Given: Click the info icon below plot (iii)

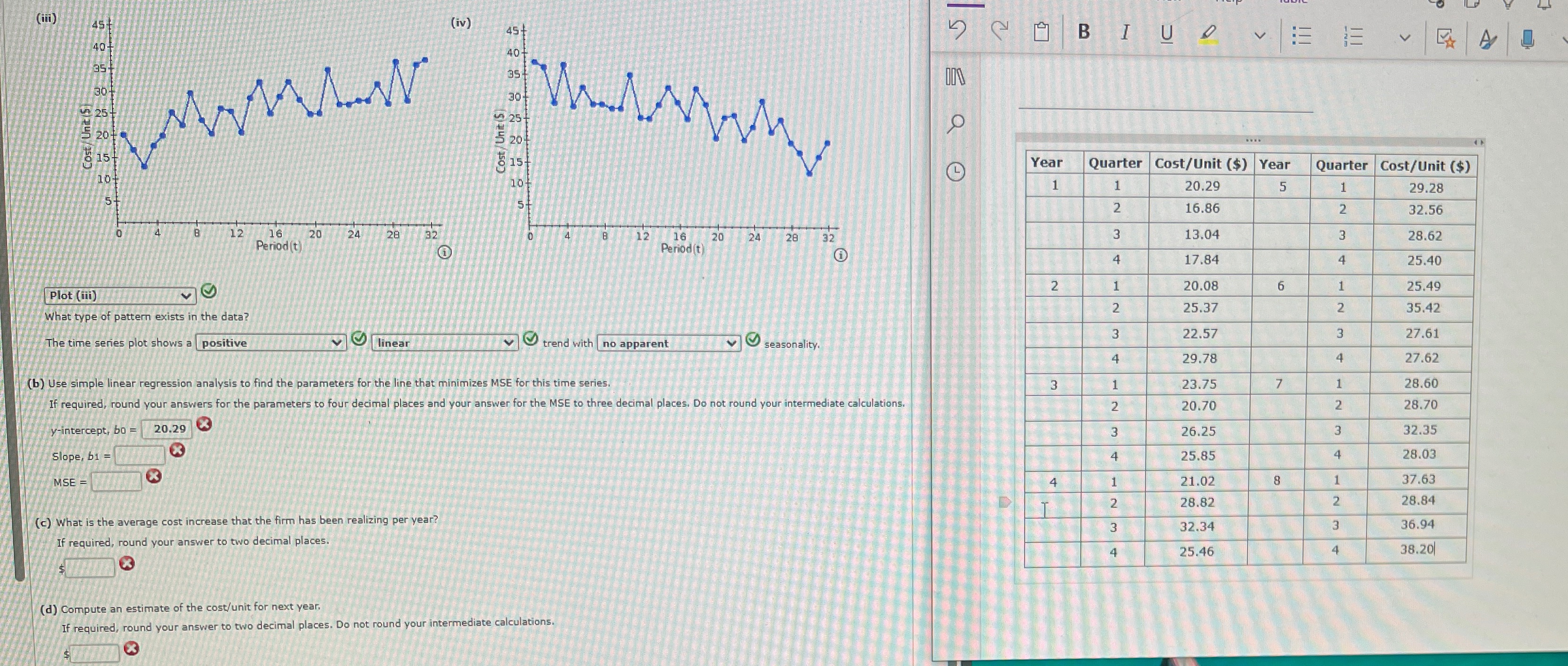Looking at the screenshot, I should click(445, 252).
